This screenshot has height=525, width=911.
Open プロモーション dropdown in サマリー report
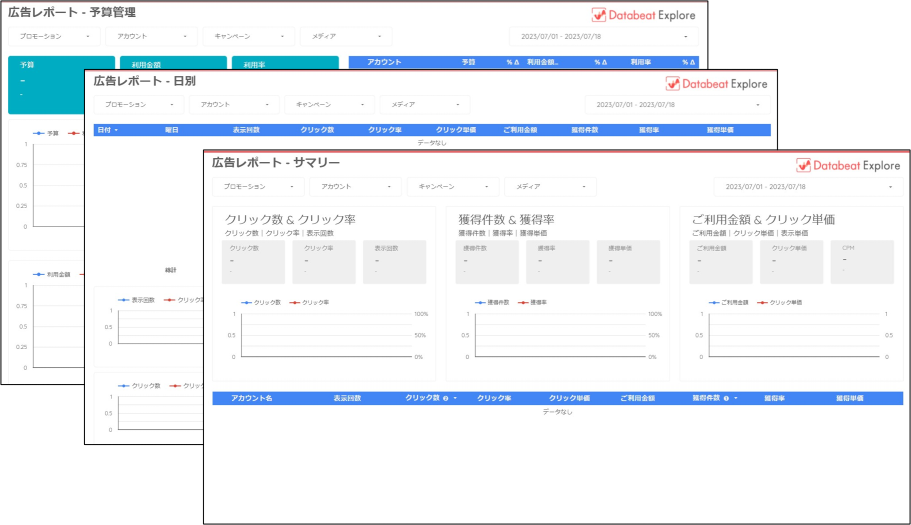tap(257, 187)
